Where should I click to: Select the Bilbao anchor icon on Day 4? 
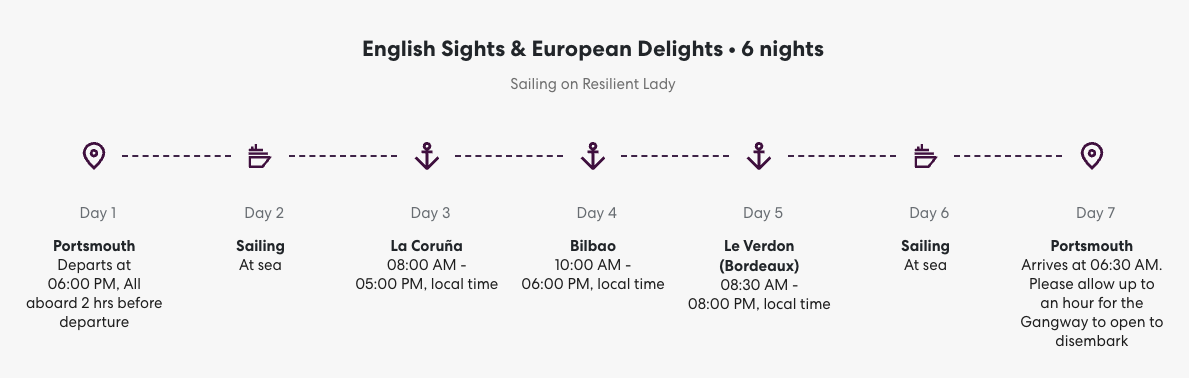(x=592, y=156)
